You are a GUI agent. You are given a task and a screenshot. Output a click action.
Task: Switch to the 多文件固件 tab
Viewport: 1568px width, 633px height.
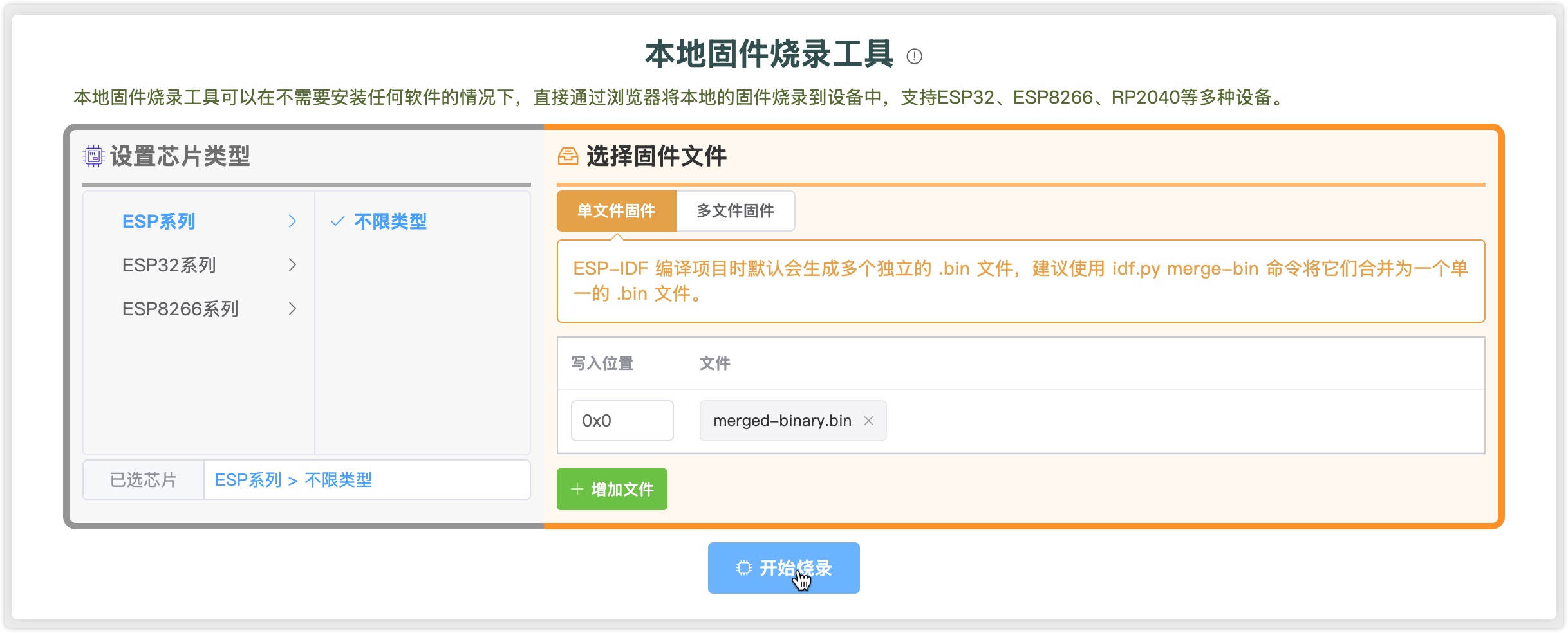[735, 211]
